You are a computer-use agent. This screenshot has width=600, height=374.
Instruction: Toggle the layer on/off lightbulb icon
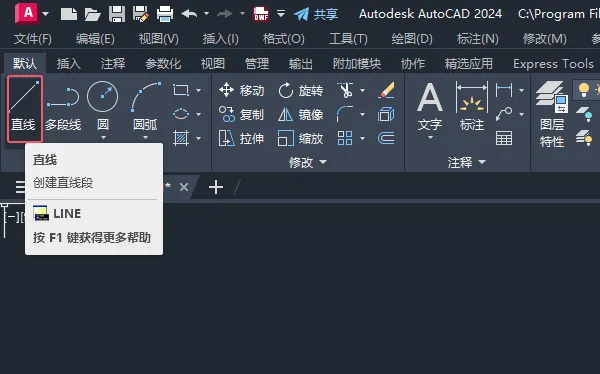click(584, 90)
